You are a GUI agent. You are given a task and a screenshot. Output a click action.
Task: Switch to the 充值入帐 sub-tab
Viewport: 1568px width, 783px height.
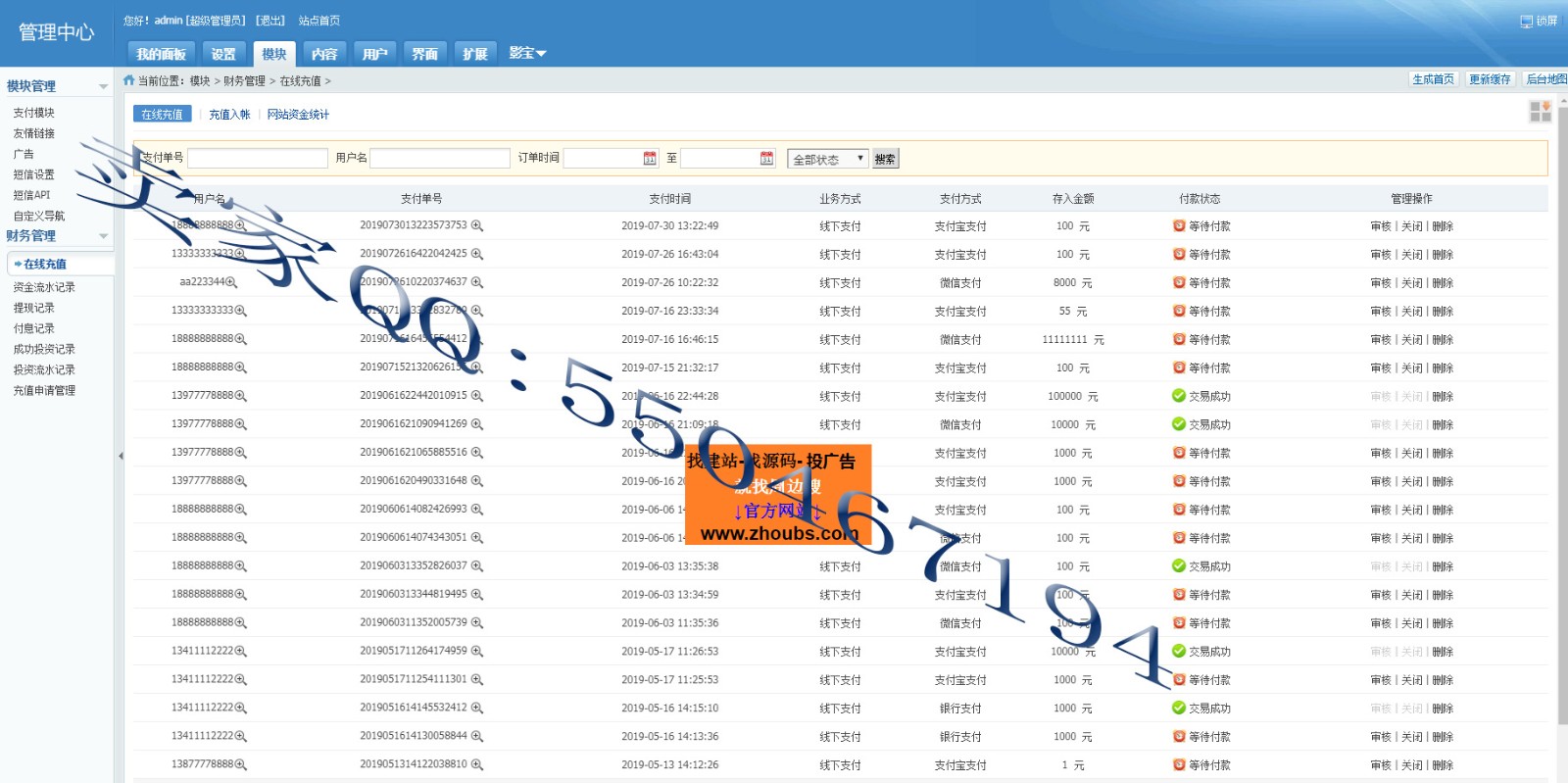point(229,115)
